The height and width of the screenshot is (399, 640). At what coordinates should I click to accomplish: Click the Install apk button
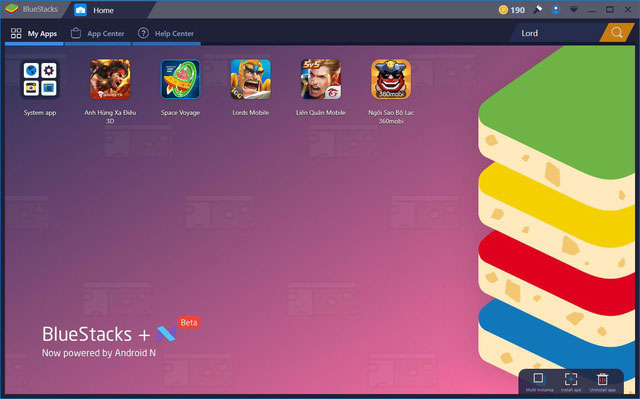pos(571,382)
